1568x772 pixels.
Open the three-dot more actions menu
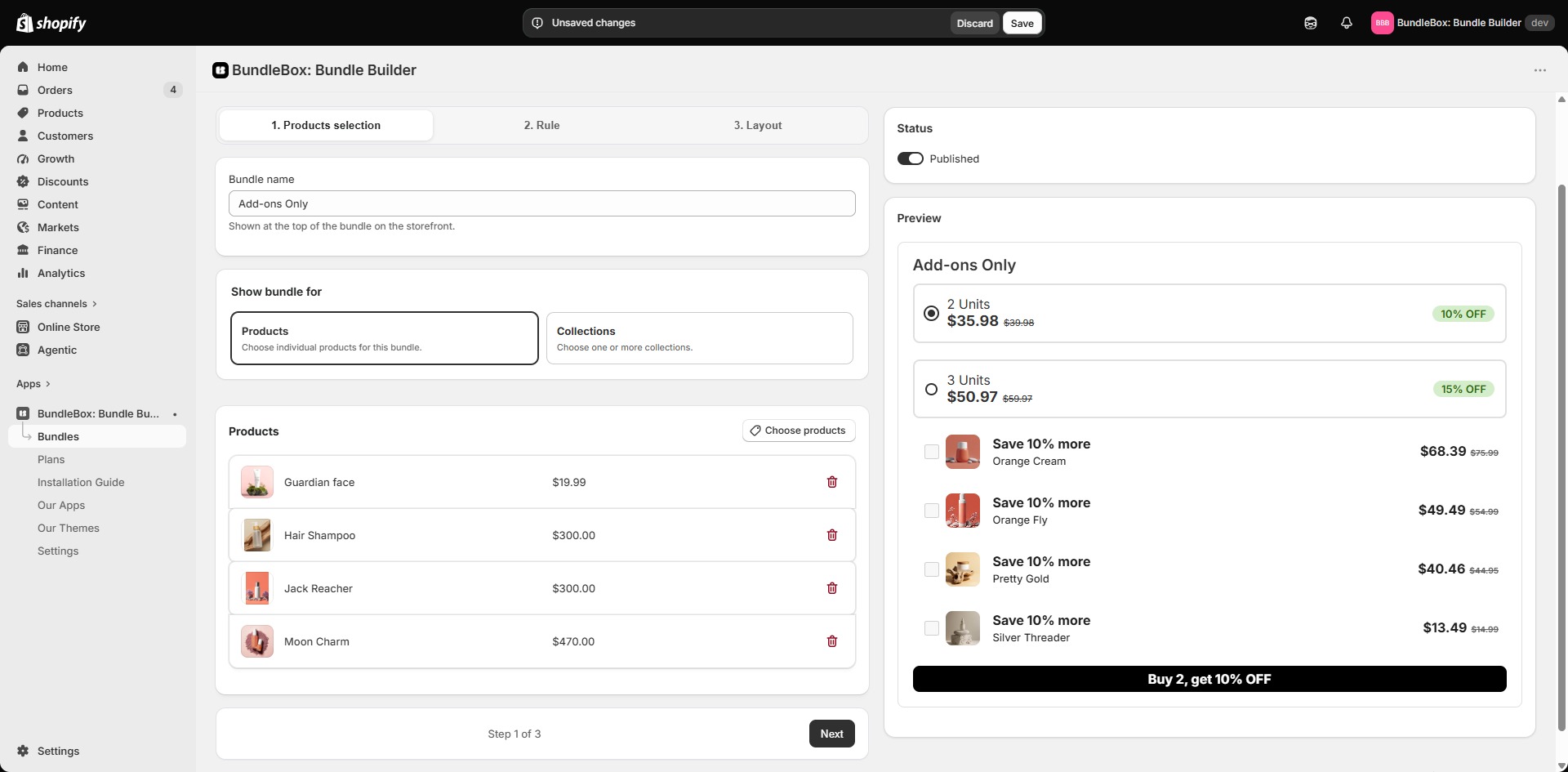click(x=1540, y=70)
